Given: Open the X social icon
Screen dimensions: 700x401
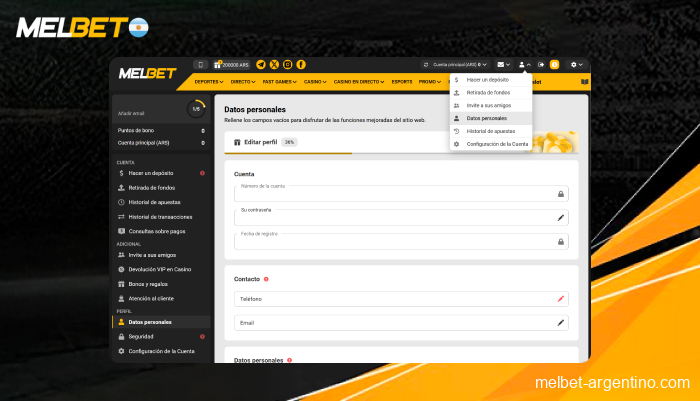Looking at the screenshot, I should coord(274,65).
